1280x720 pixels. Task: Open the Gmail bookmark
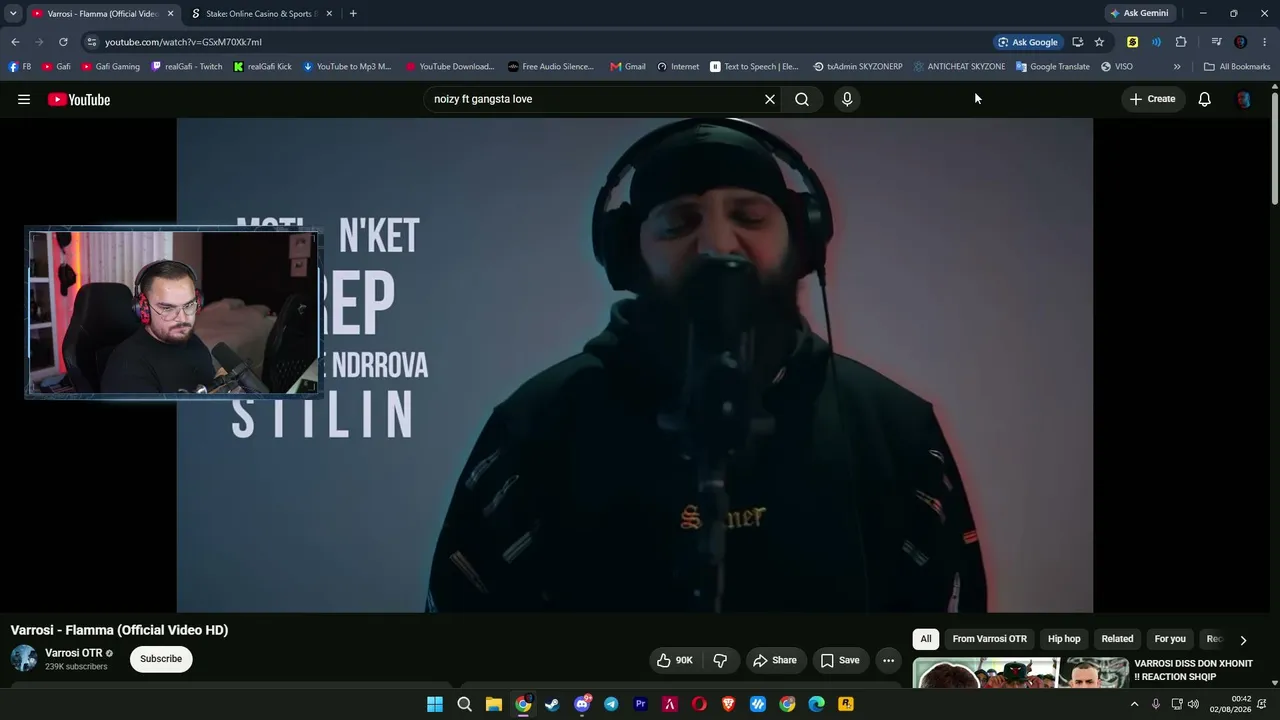click(x=628, y=67)
